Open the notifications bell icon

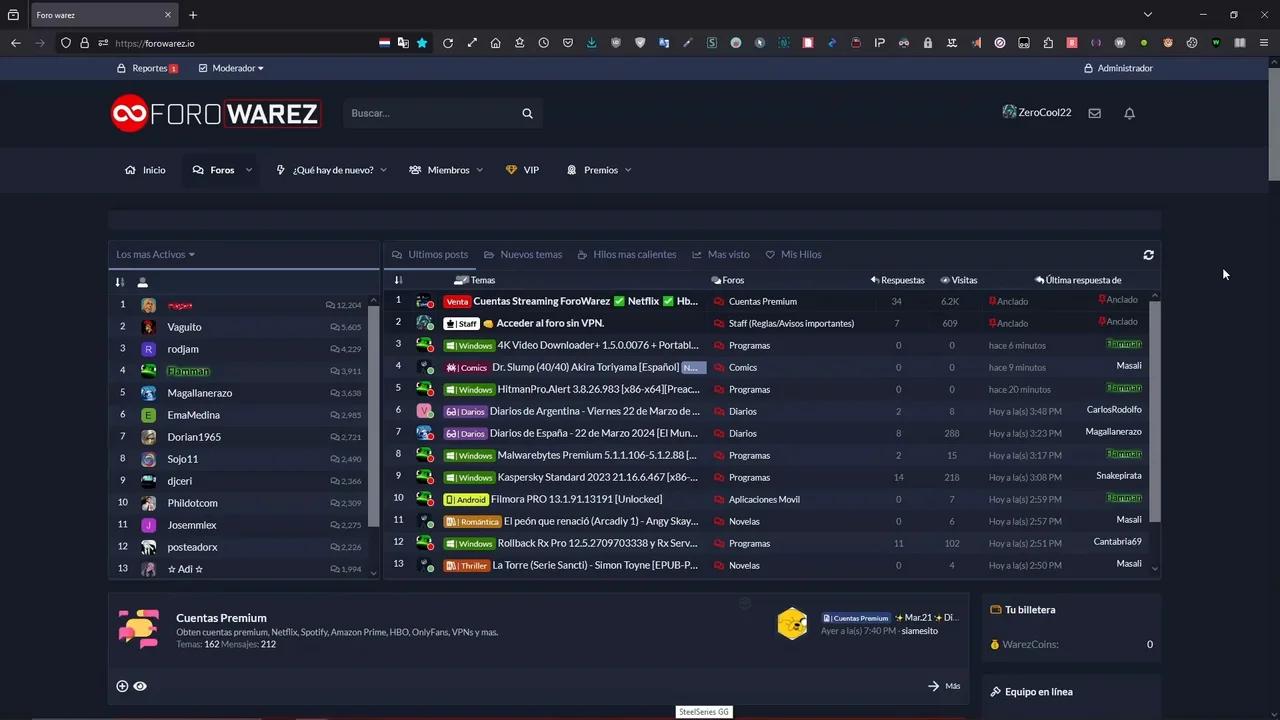1129,113
